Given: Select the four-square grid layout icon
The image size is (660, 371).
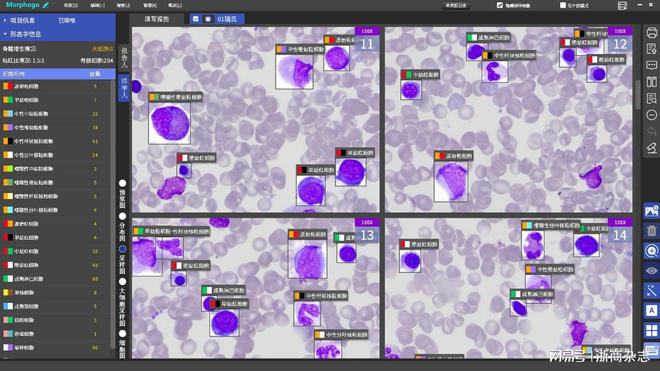Looking at the screenshot, I should 651,331.
